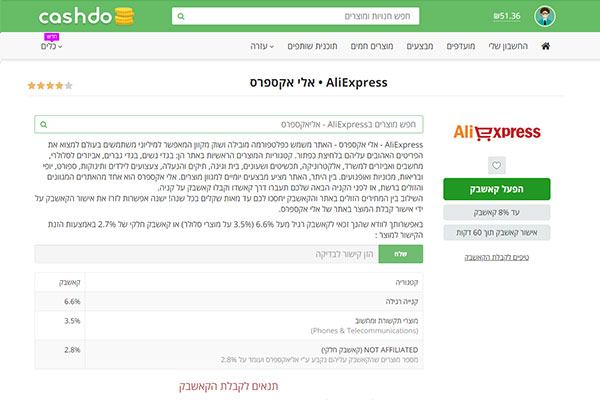Open החשבון שלי menu item
Viewport: 600px width, 400px height.
click(508, 46)
